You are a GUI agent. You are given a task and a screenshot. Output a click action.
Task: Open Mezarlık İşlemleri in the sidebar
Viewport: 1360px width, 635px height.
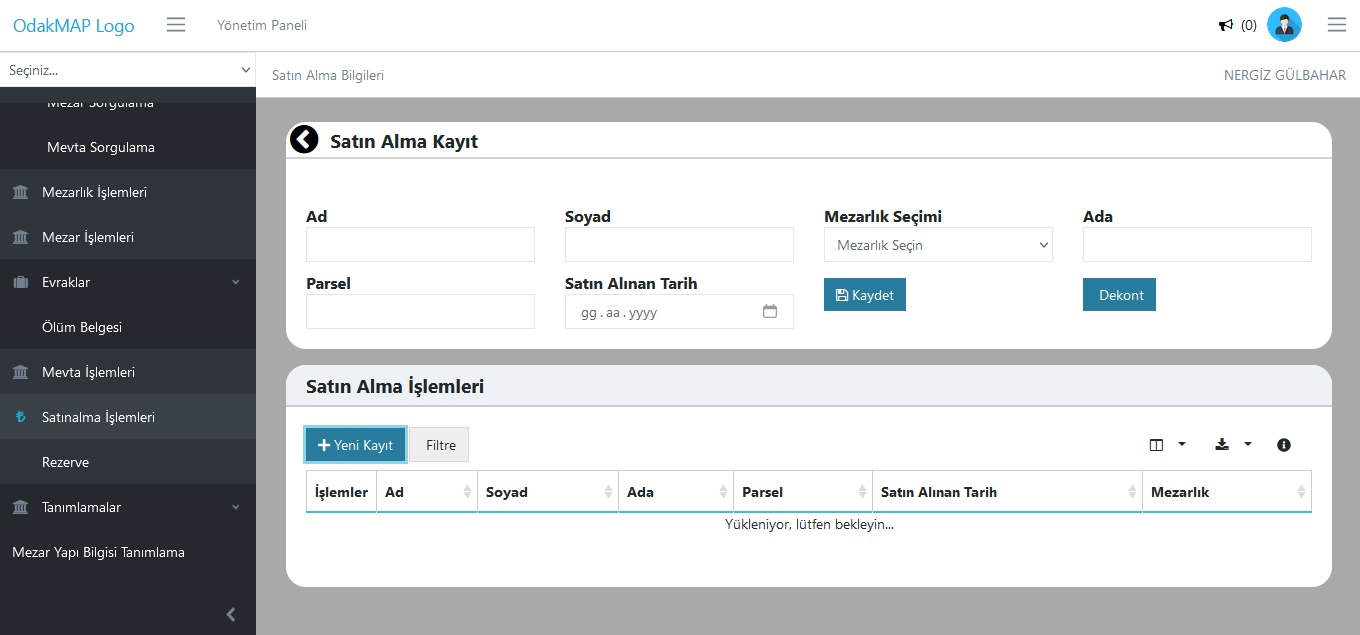94,192
